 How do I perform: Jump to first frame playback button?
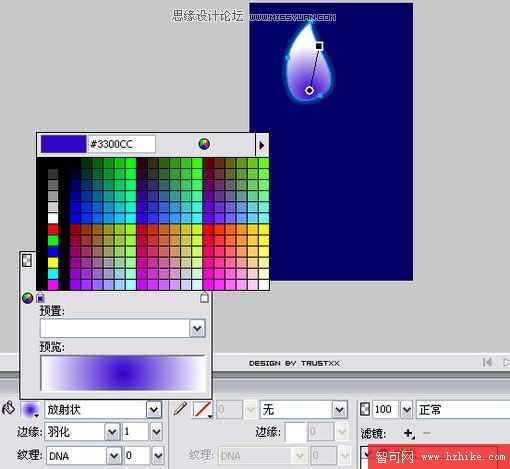(487, 362)
